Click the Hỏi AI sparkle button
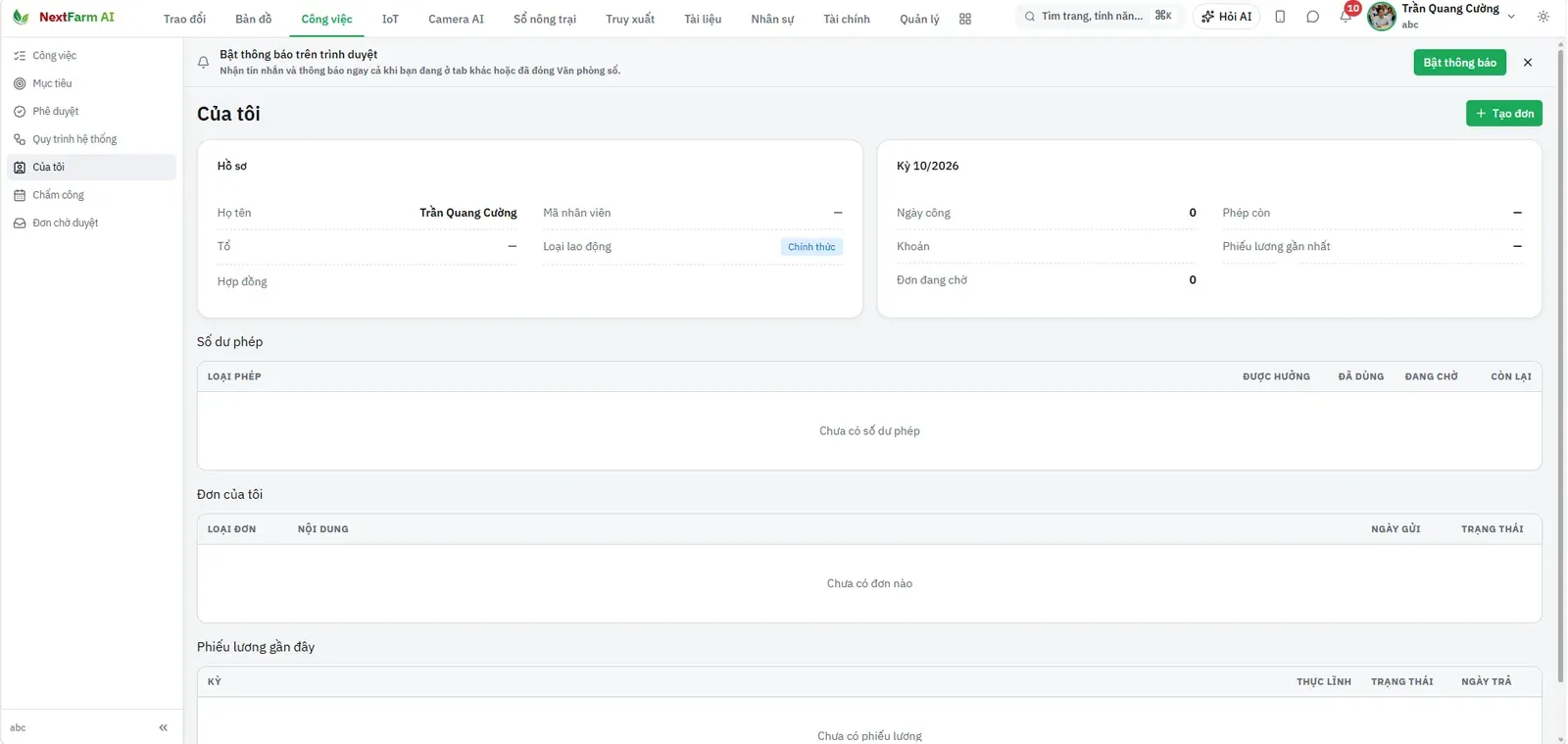1568x744 pixels. [x=1226, y=17]
